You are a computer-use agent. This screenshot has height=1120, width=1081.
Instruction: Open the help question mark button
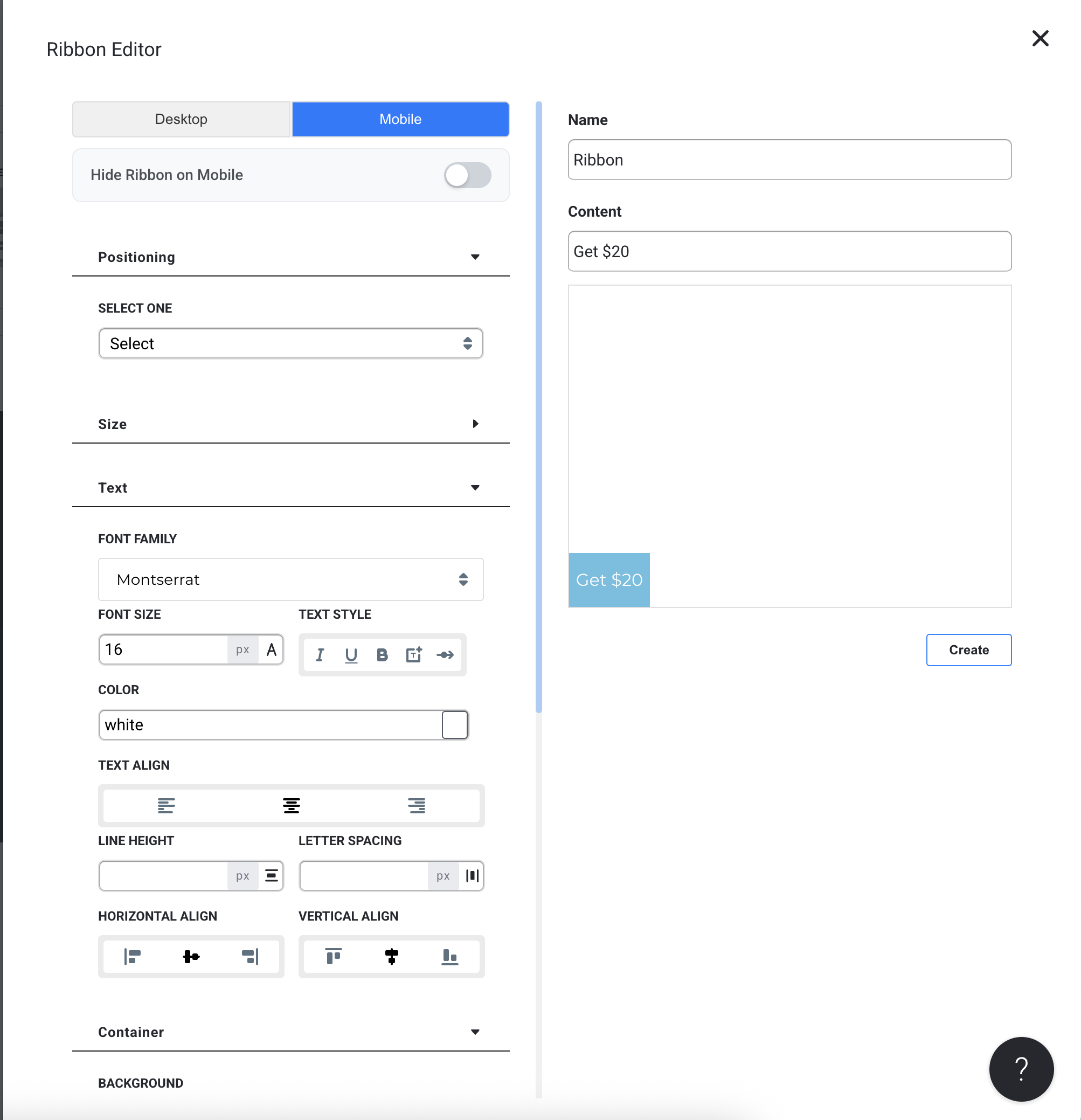(1021, 1069)
